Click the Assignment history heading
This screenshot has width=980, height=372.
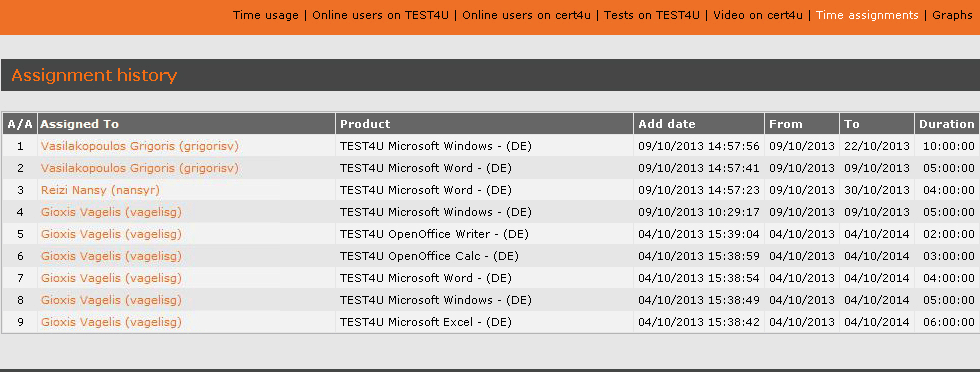[94, 76]
